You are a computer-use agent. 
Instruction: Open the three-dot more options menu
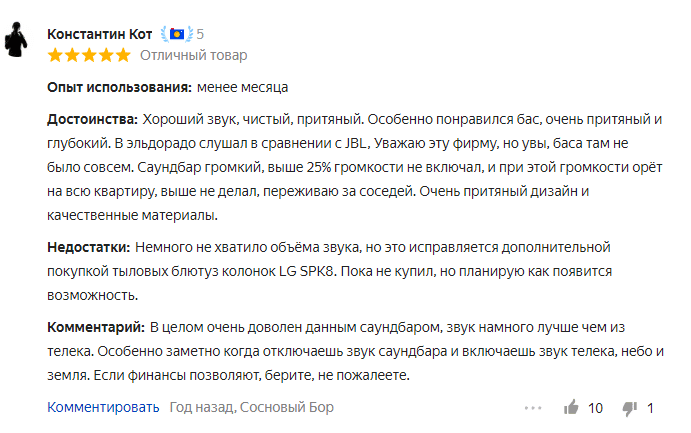pos(533,408)
